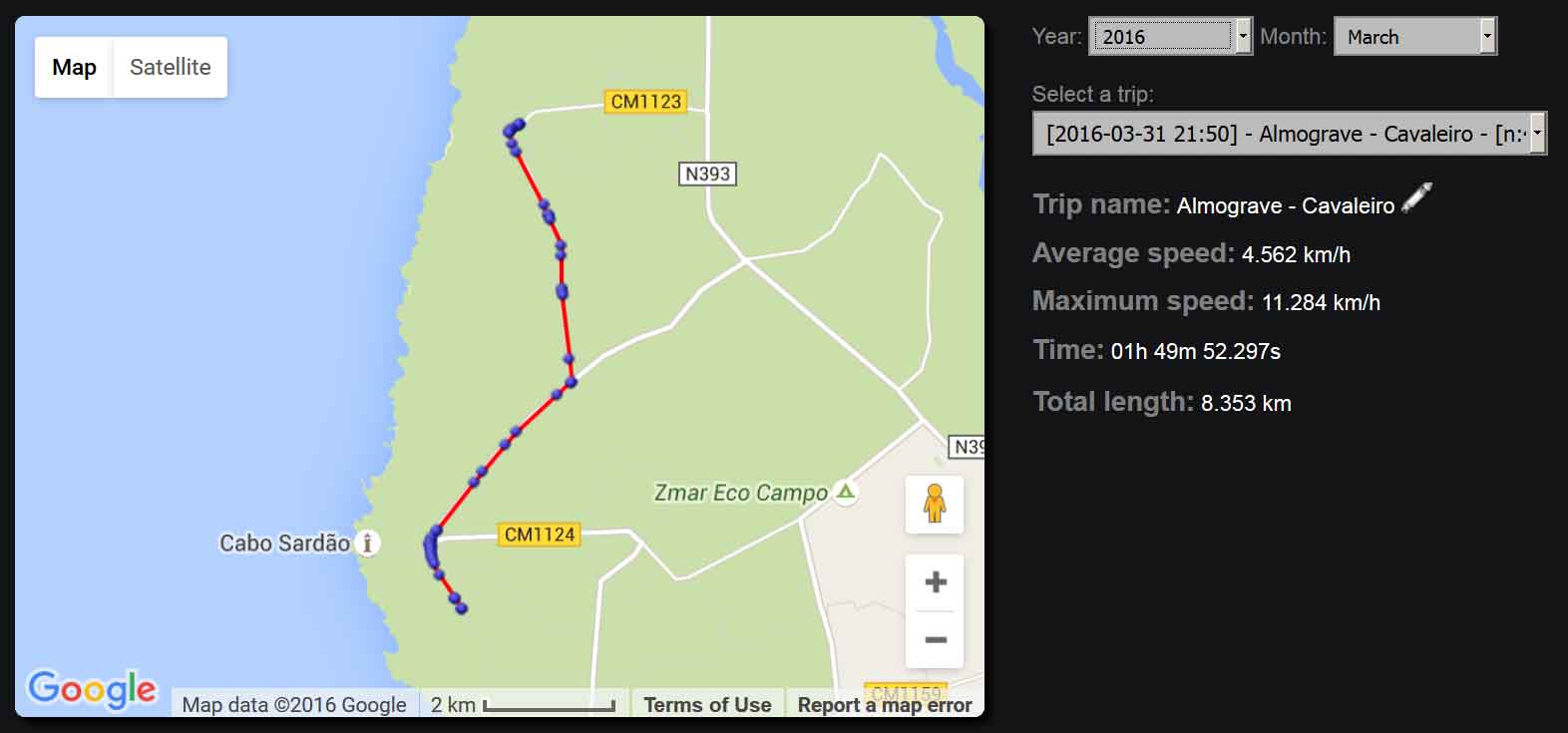Click the N393 road shield
This screenshot has height=733, width=1568.
(708, 174)
